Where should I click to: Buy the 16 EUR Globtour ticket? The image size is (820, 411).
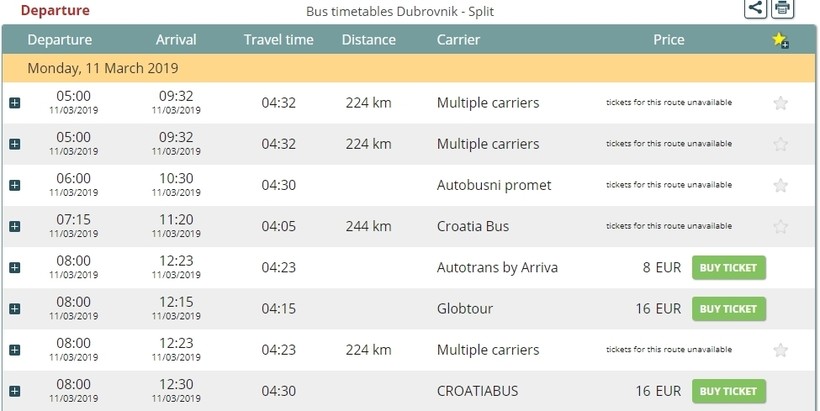pyautogui.click(x=728, y=308)
